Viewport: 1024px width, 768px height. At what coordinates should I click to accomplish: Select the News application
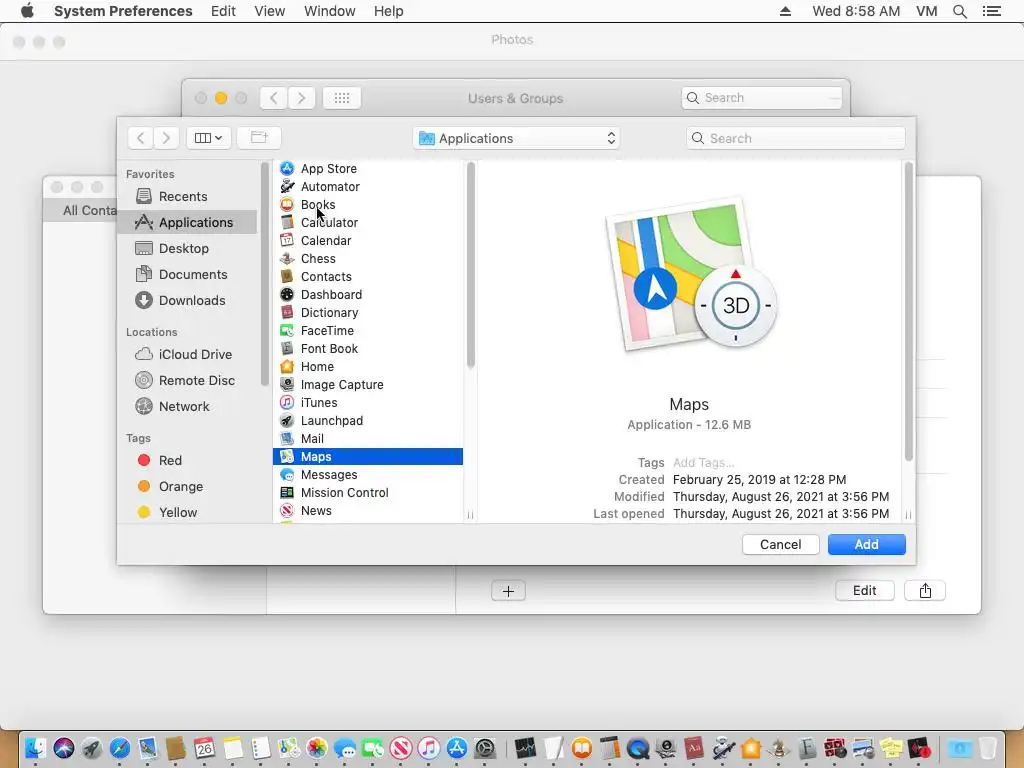tap(368, 511)
